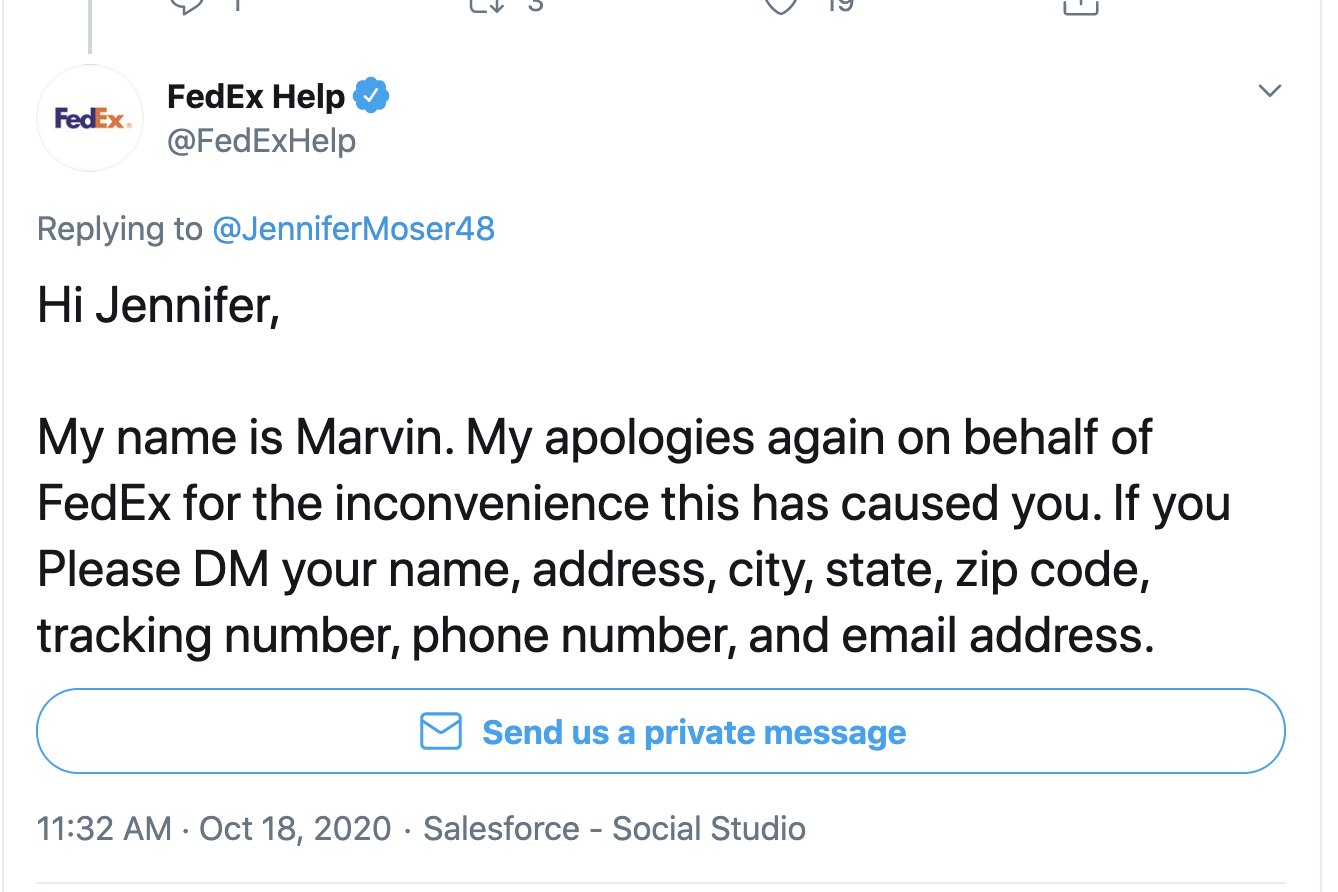
Task: Open the @JenniferMoser48 profile mention
Action: click(353, 229)
